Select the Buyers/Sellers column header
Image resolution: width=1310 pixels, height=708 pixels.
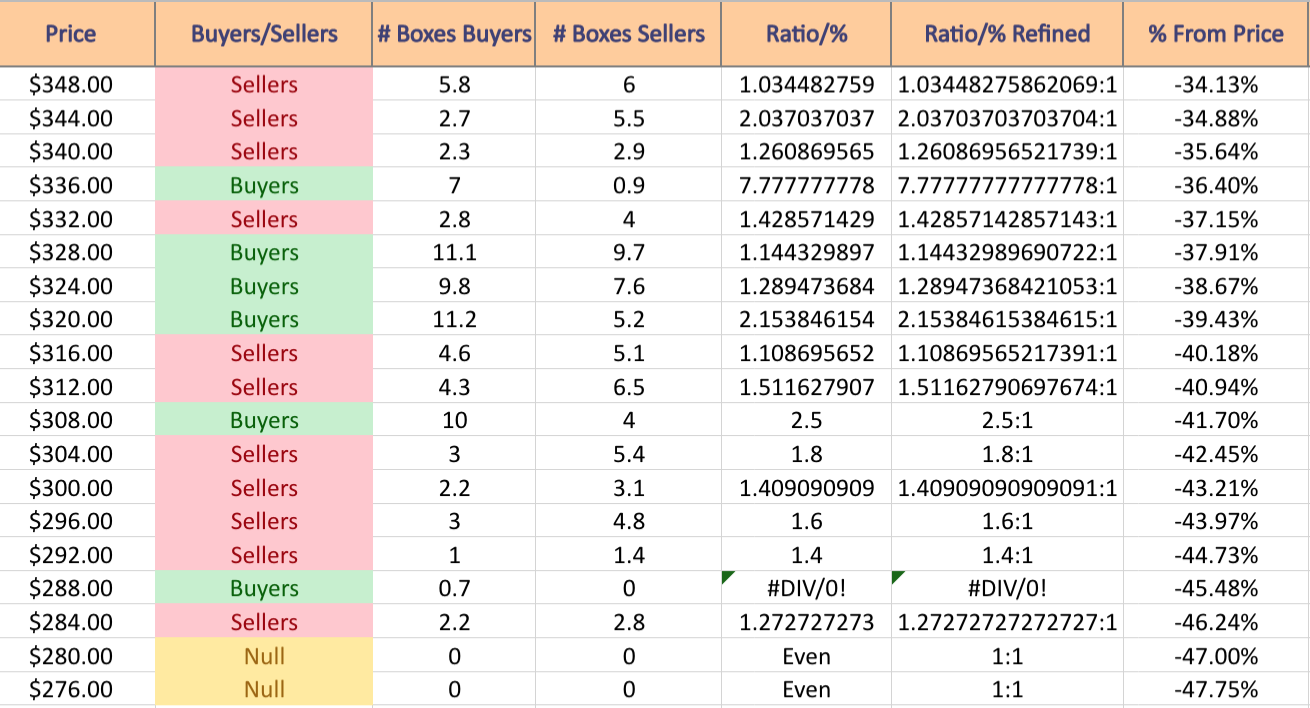click(264, 33)
